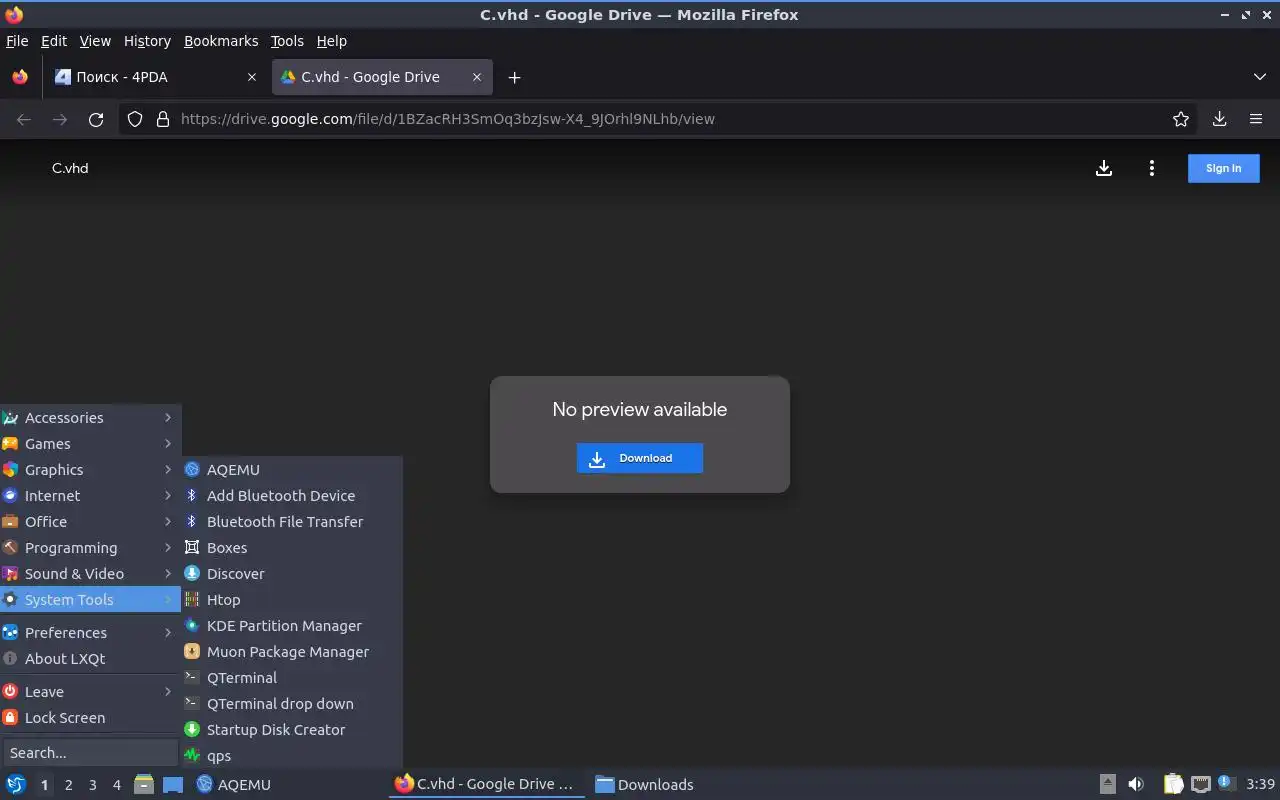Screen dimensions: 1280x800
Task: Click the network status tray icon
Action: coord(1201,785)
